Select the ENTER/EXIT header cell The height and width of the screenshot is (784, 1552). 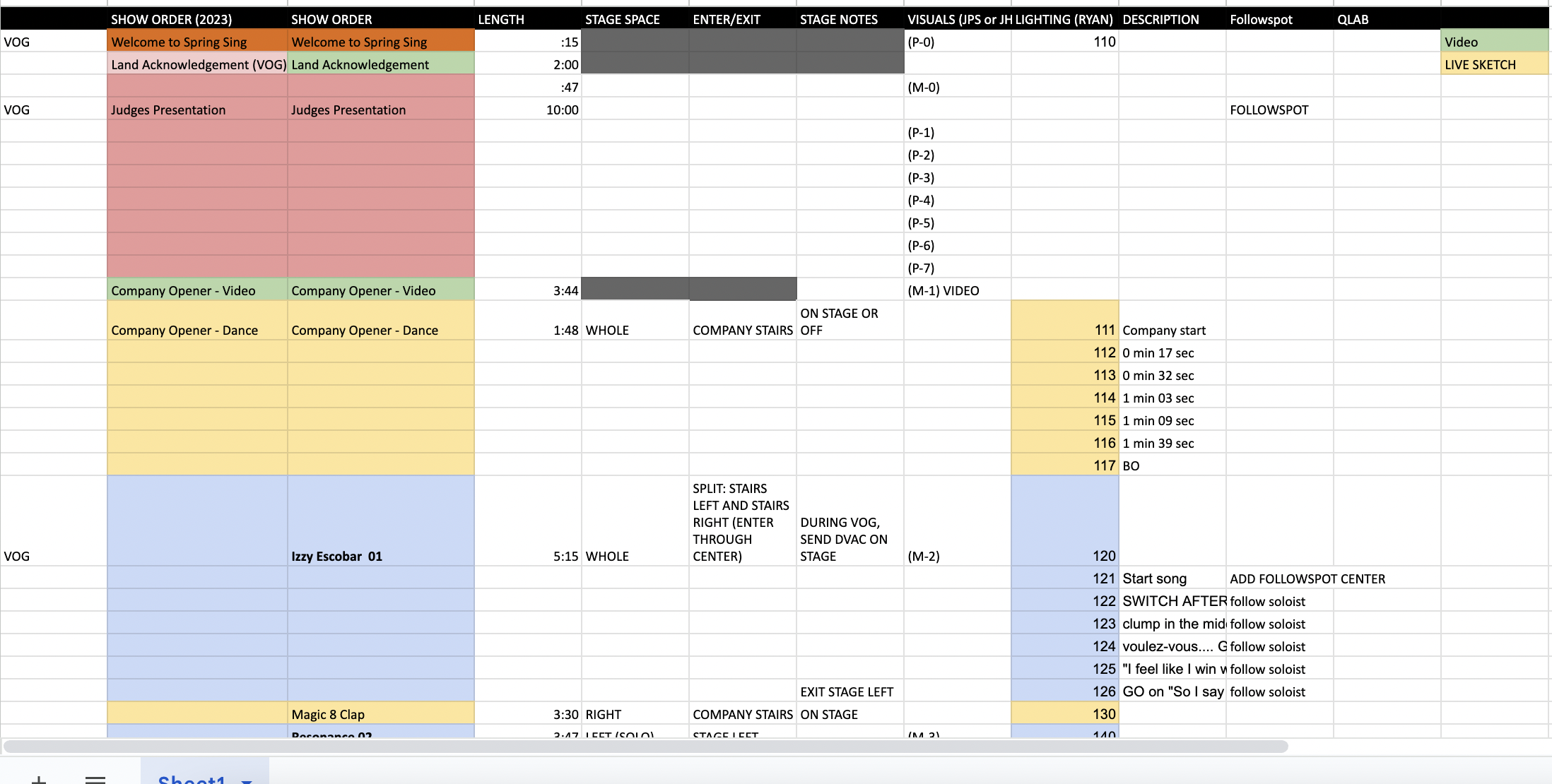pos(742,19)
